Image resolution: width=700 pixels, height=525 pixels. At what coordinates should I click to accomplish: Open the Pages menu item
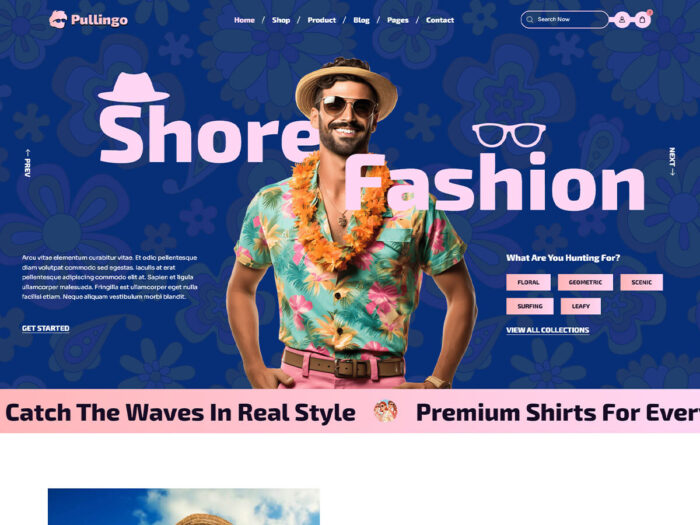pyautogui.click(x=398, y=20)
